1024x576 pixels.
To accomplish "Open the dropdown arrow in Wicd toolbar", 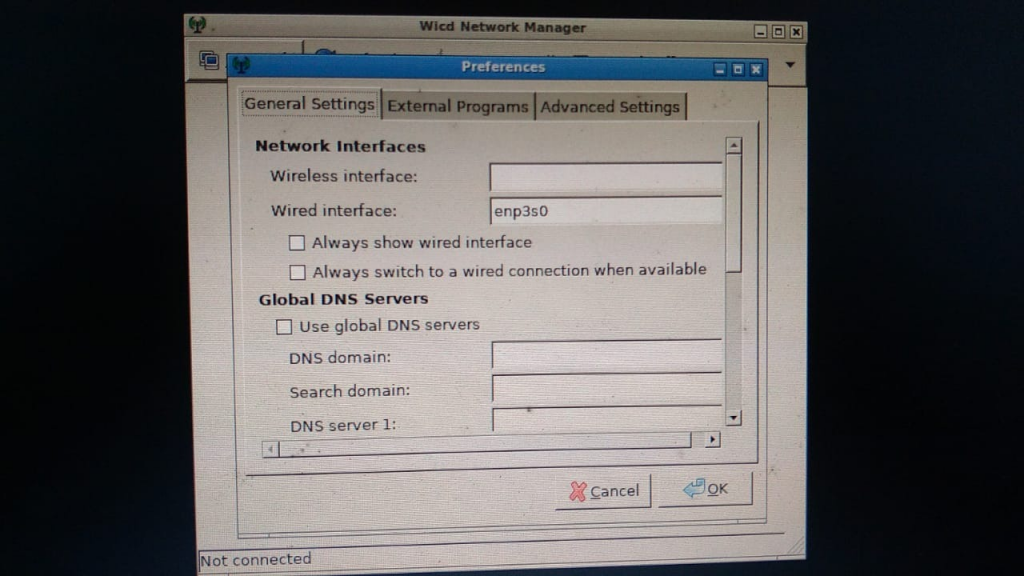I will pyautogui.click(x=790, y=65).
